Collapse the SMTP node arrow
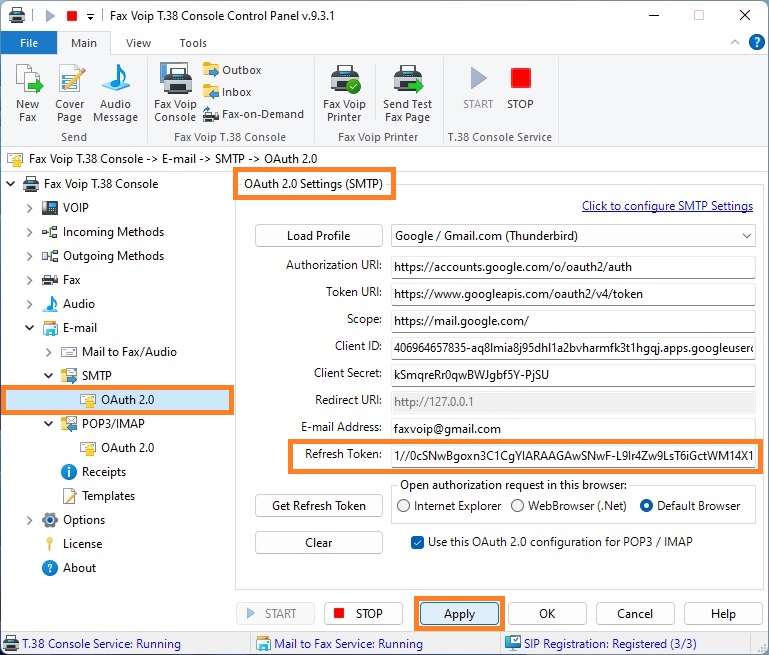This screenshot has height=655, width=769. click(49, 376)
